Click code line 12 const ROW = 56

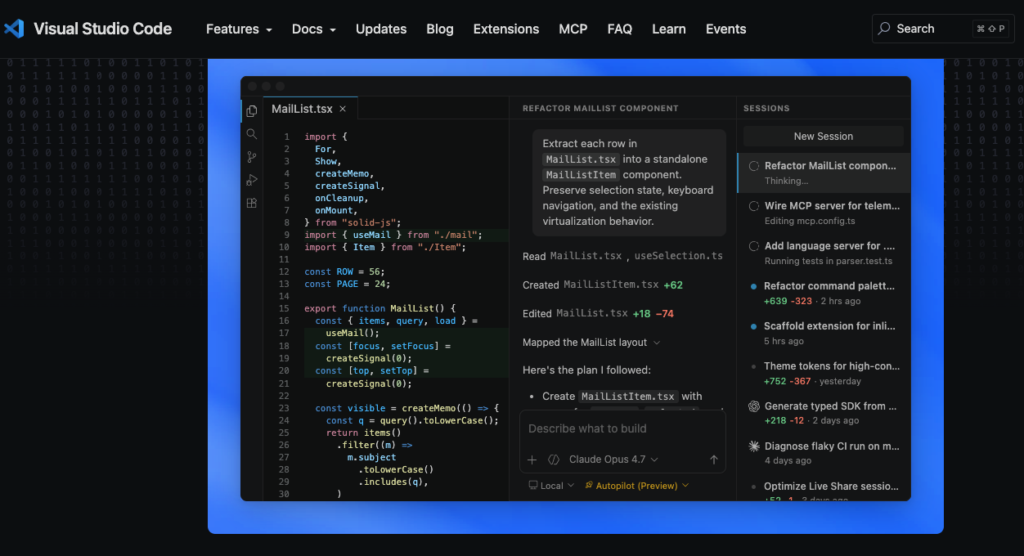pyautogui.click(x=344, y=272)
